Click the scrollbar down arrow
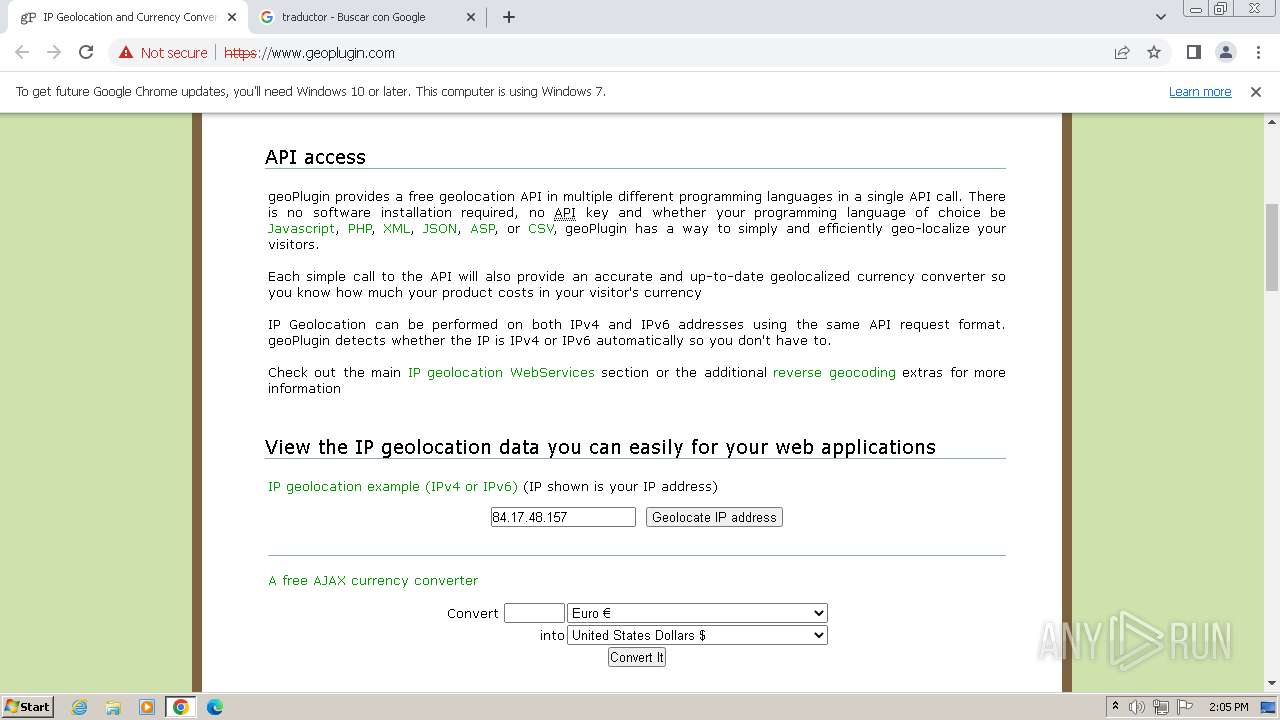 tap(1272, 684)
